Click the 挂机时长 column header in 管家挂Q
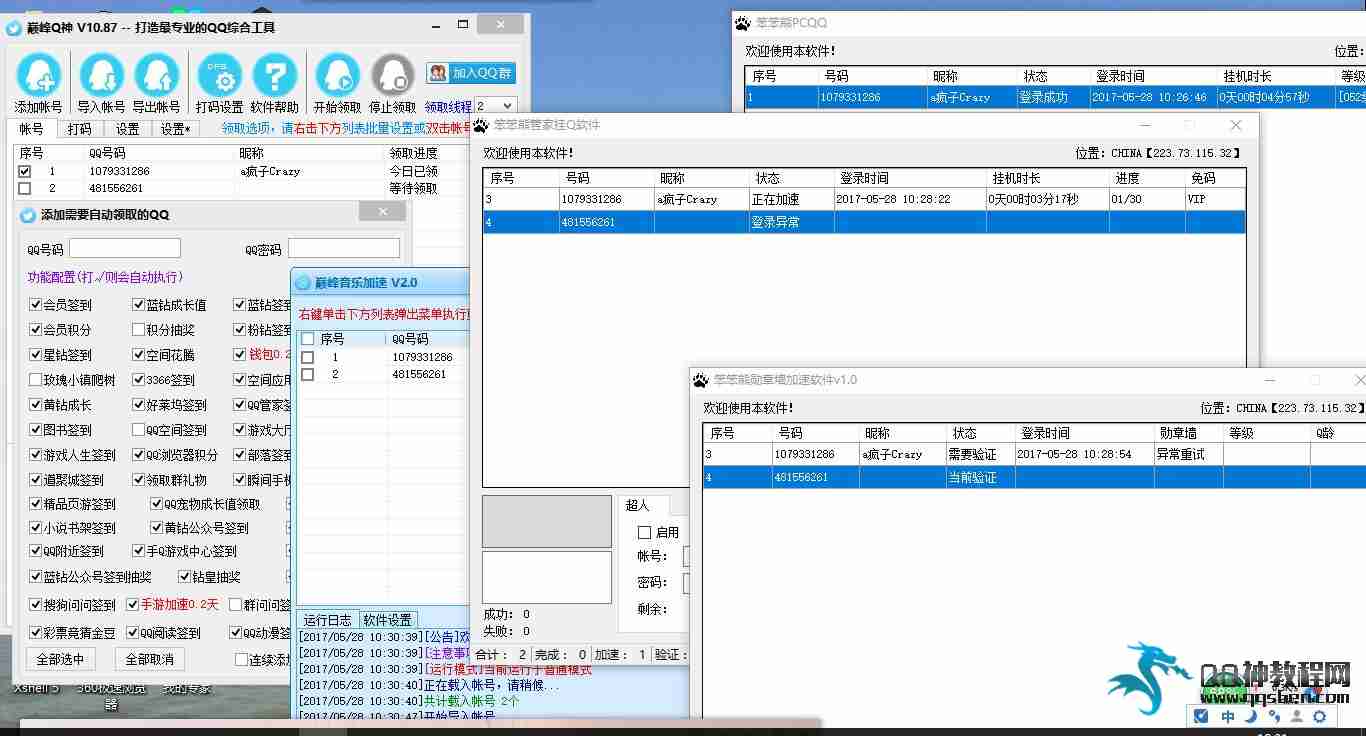 click(x=1048, y=178)
